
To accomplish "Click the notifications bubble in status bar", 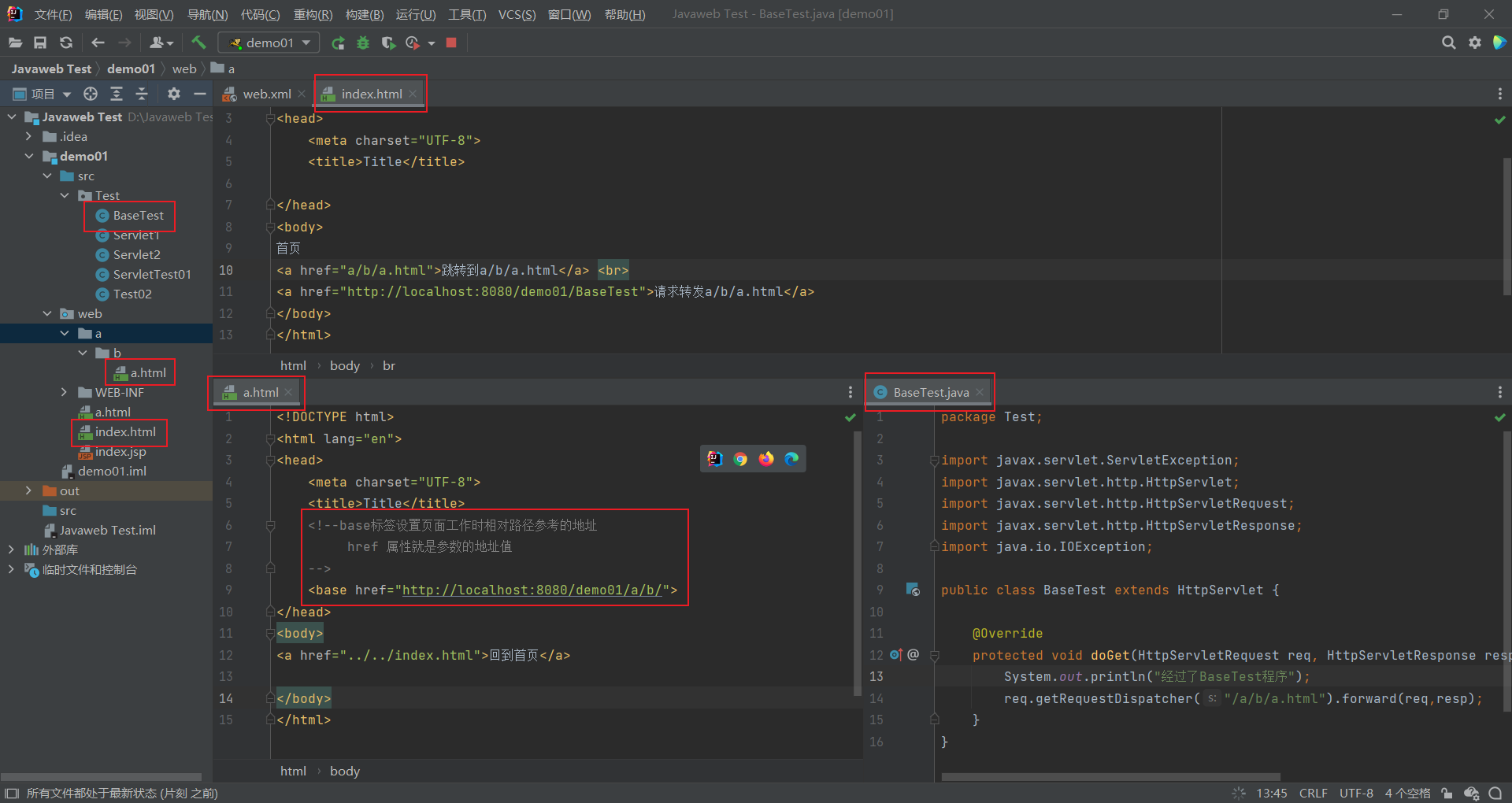I will (x=1495, y=793).
